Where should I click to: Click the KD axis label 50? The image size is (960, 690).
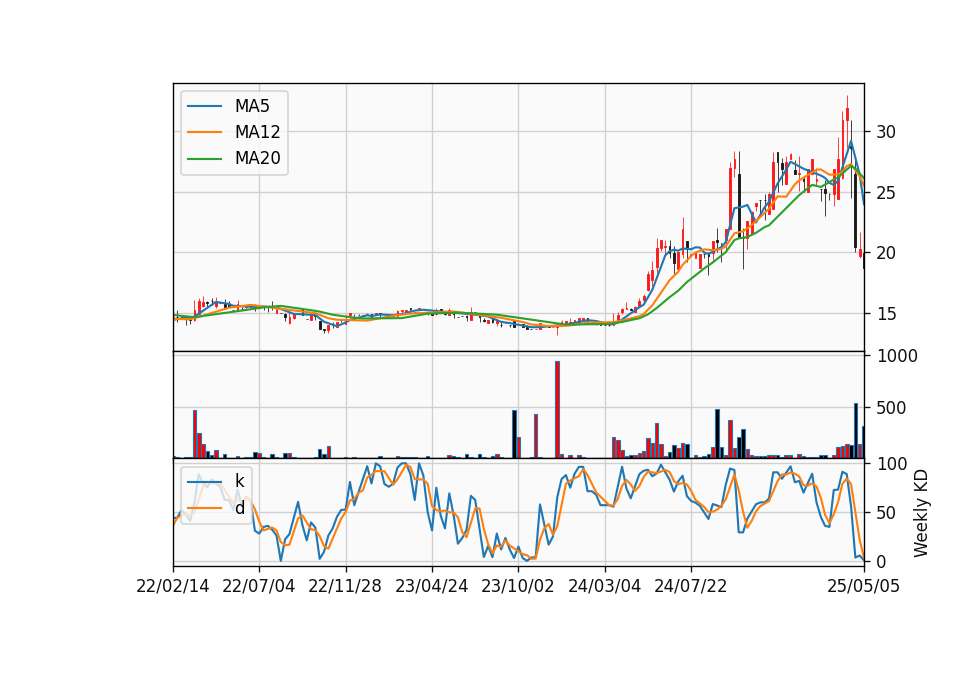[x=886, y=512]
